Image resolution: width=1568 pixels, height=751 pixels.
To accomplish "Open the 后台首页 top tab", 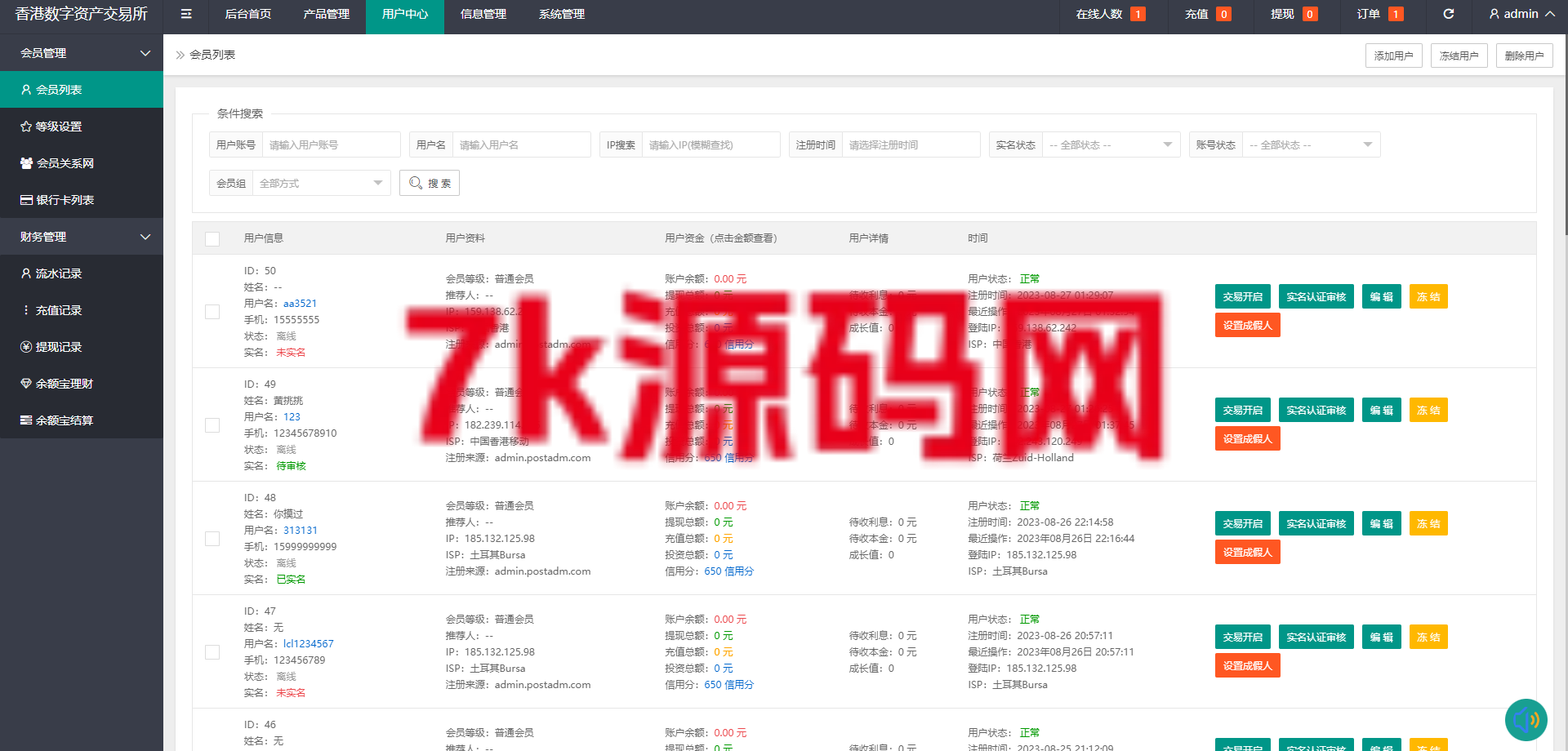I will [x=248, y=14].
